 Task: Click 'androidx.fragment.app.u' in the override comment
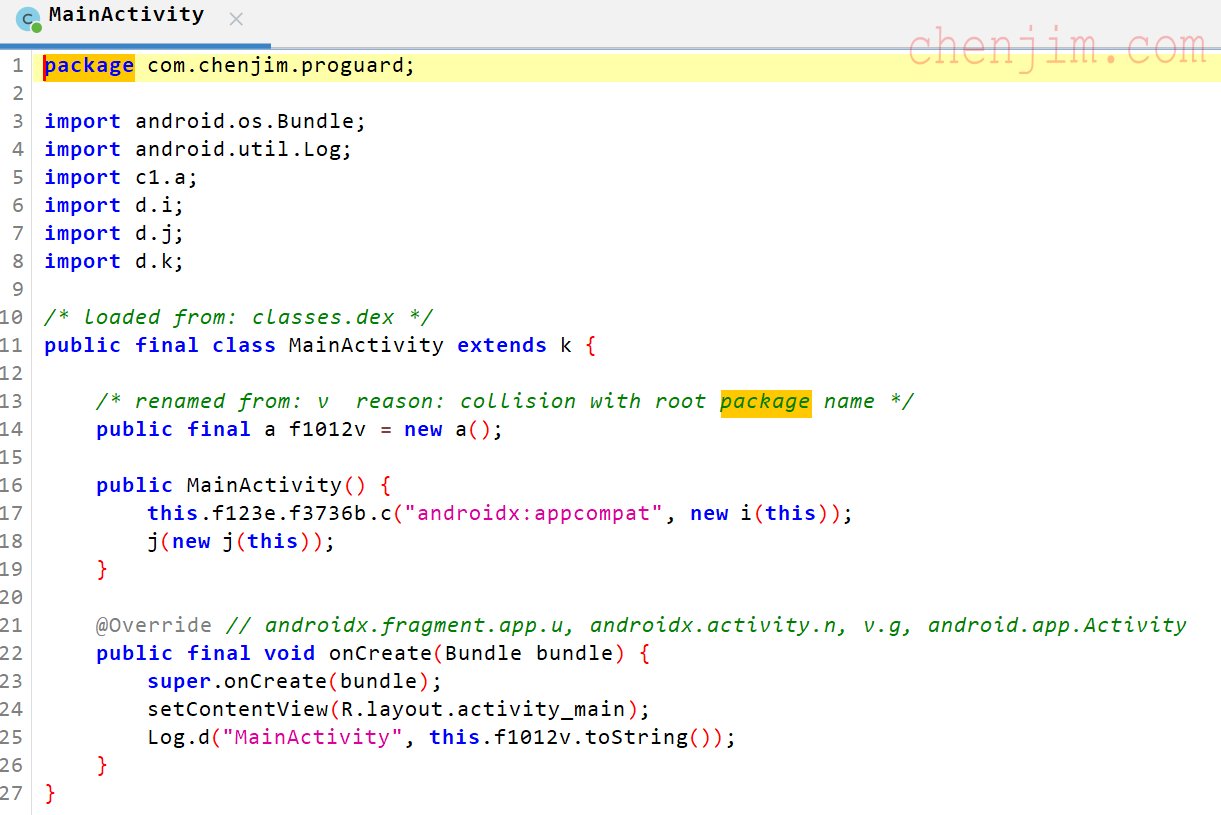(x=418, y=626)
